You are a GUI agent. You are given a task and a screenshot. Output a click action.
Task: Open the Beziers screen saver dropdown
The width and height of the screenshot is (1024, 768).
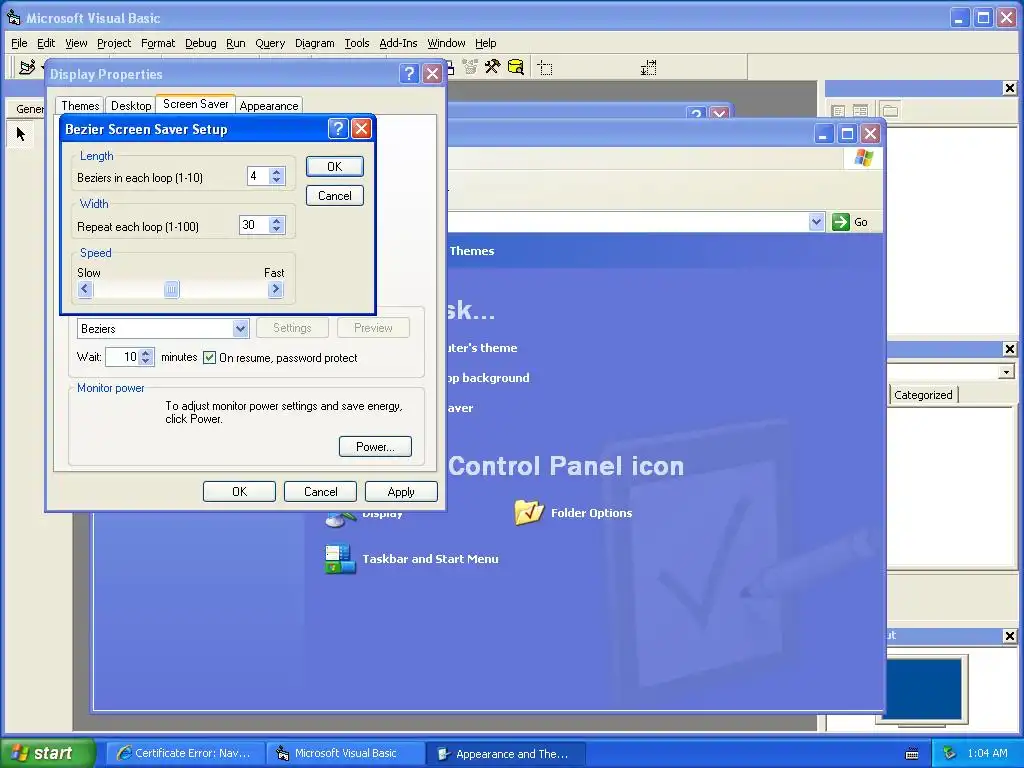[240, 328]
